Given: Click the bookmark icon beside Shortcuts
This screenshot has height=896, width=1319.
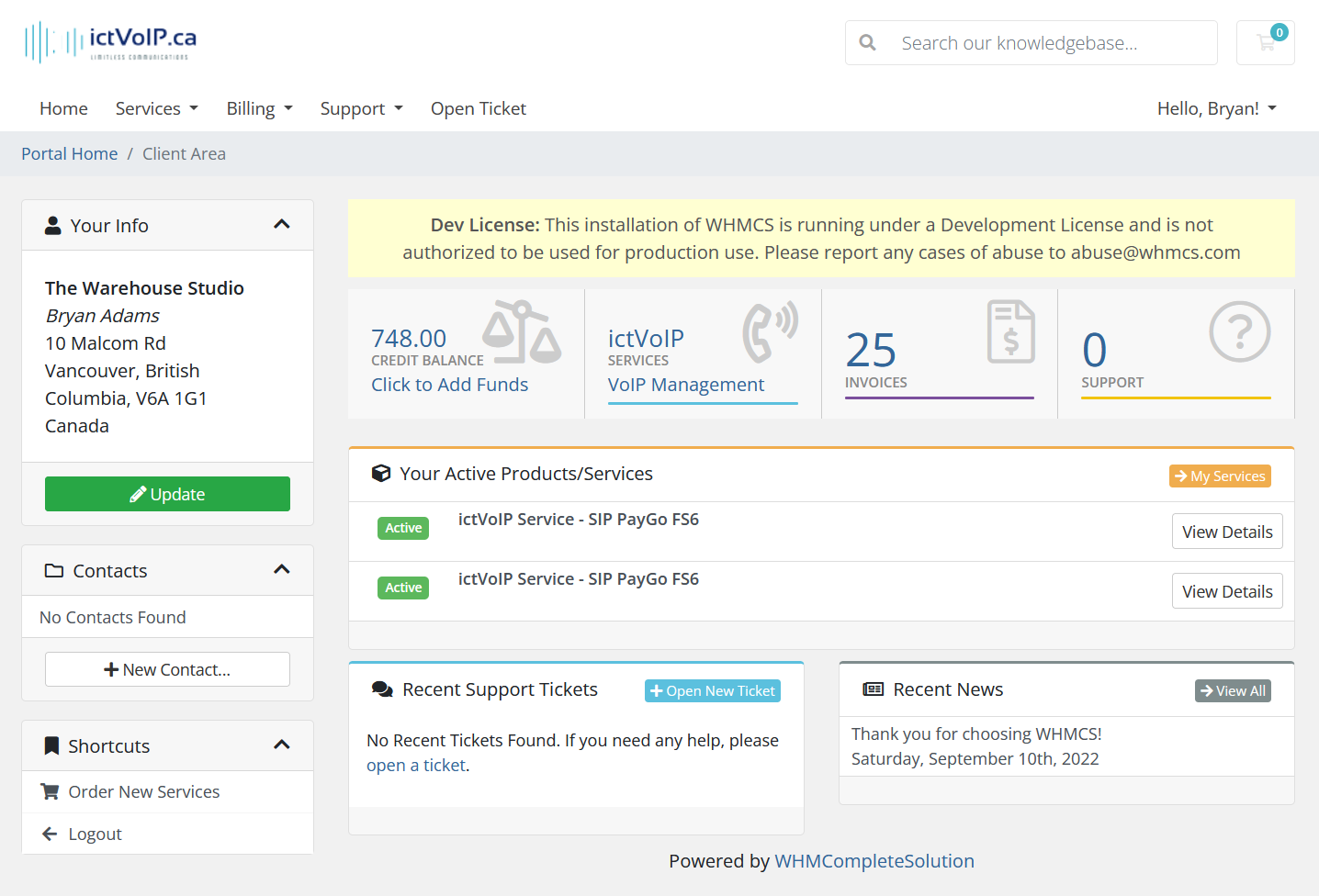Looking at the screenshot, I should click(x=52, y=745).
